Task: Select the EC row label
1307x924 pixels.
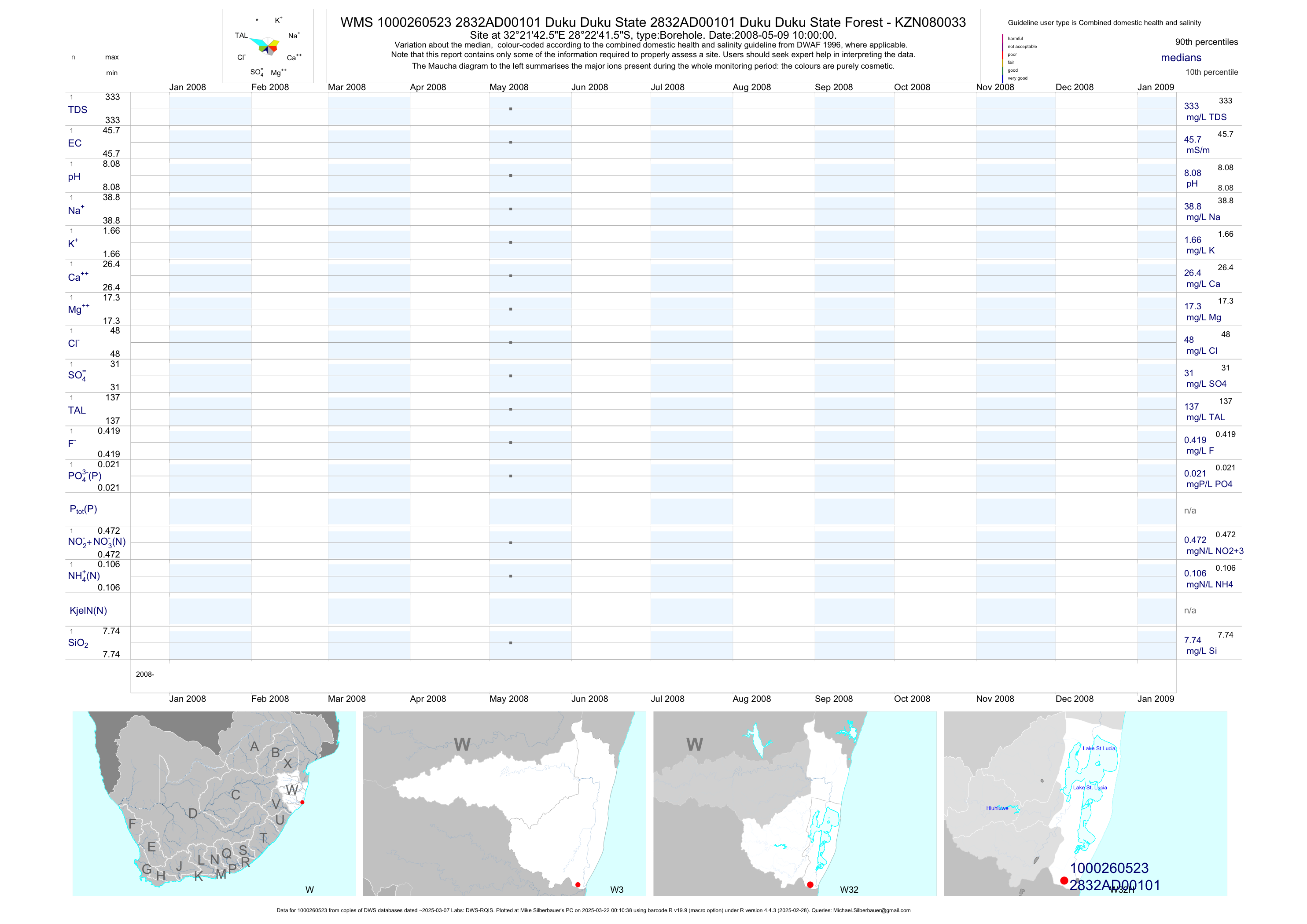Action: click(x=74, y=143)
